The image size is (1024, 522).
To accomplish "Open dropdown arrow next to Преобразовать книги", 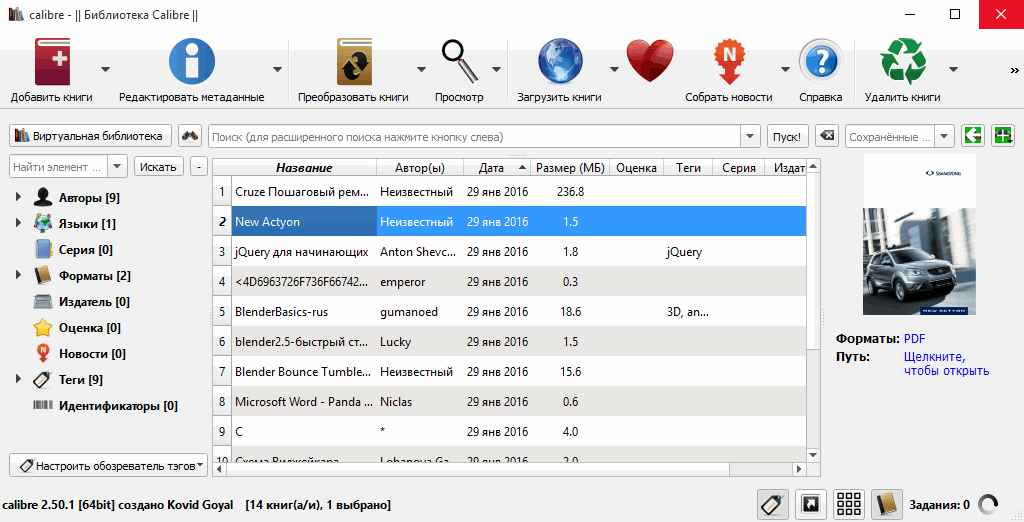I will pyautogui.click(x=421, y=69).
